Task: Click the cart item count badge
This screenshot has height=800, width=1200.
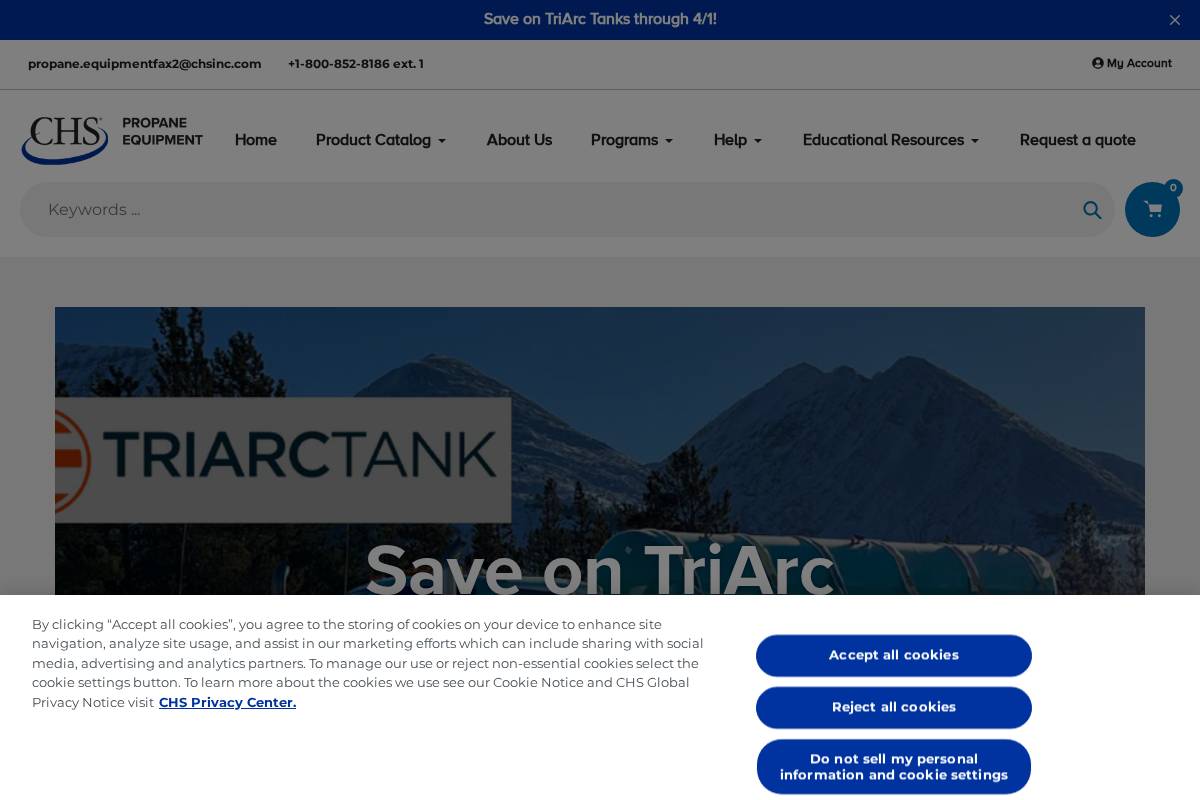Action: (1173, 188)
